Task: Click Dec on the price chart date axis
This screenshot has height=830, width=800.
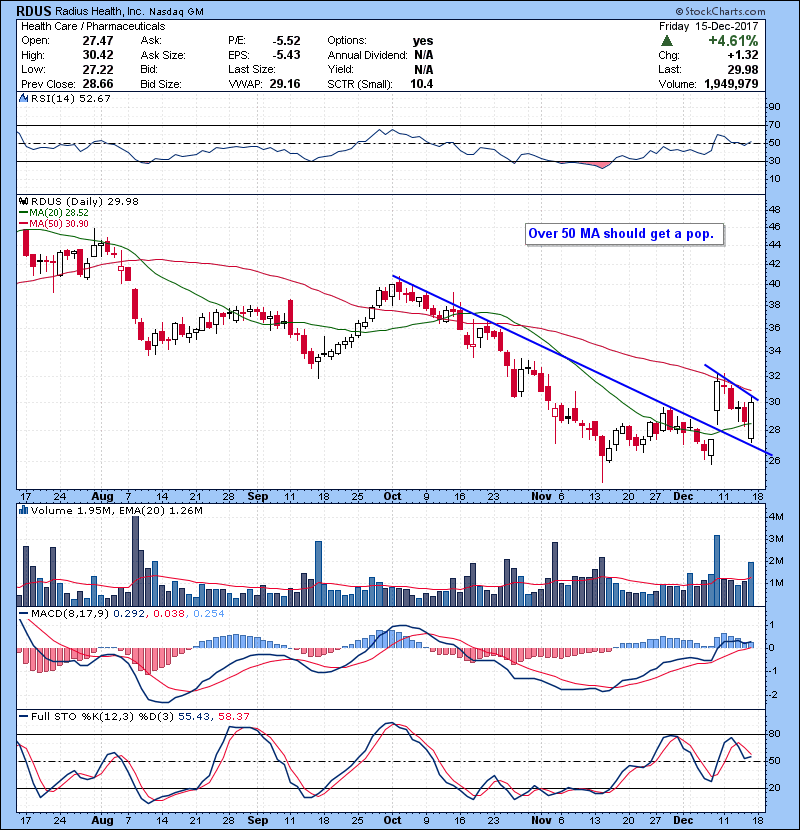Action: (x=683, y=496)
